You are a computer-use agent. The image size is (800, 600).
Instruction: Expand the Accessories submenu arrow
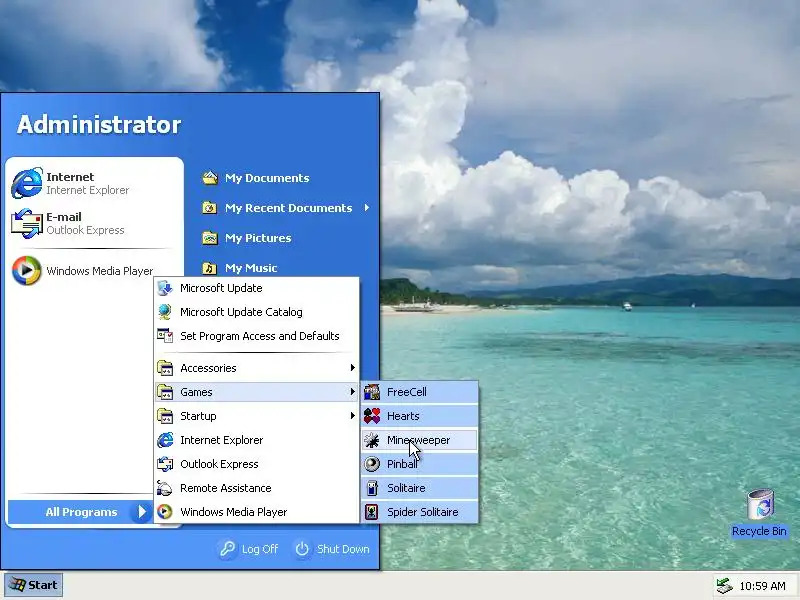point(353,368)
